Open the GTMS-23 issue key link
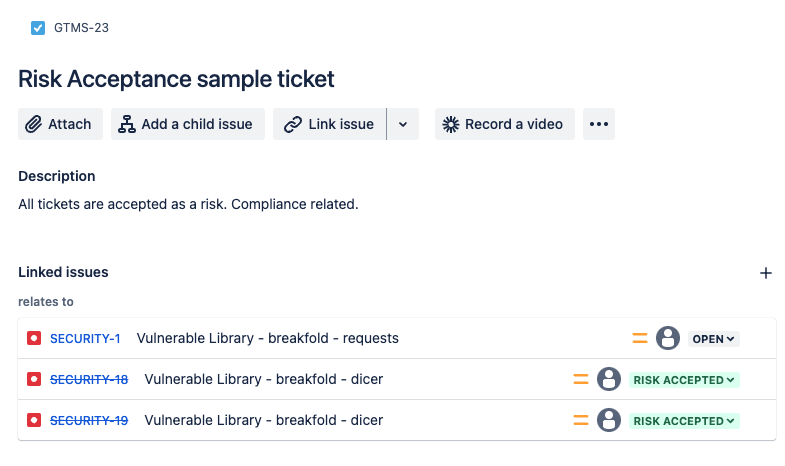 tap(81, 28)
